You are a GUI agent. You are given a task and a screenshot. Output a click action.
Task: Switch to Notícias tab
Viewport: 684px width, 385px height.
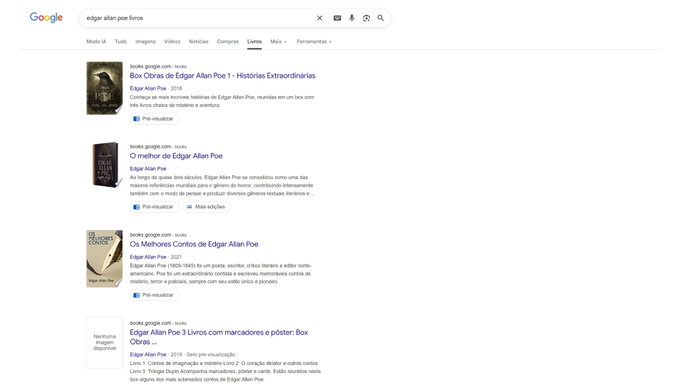198,41
